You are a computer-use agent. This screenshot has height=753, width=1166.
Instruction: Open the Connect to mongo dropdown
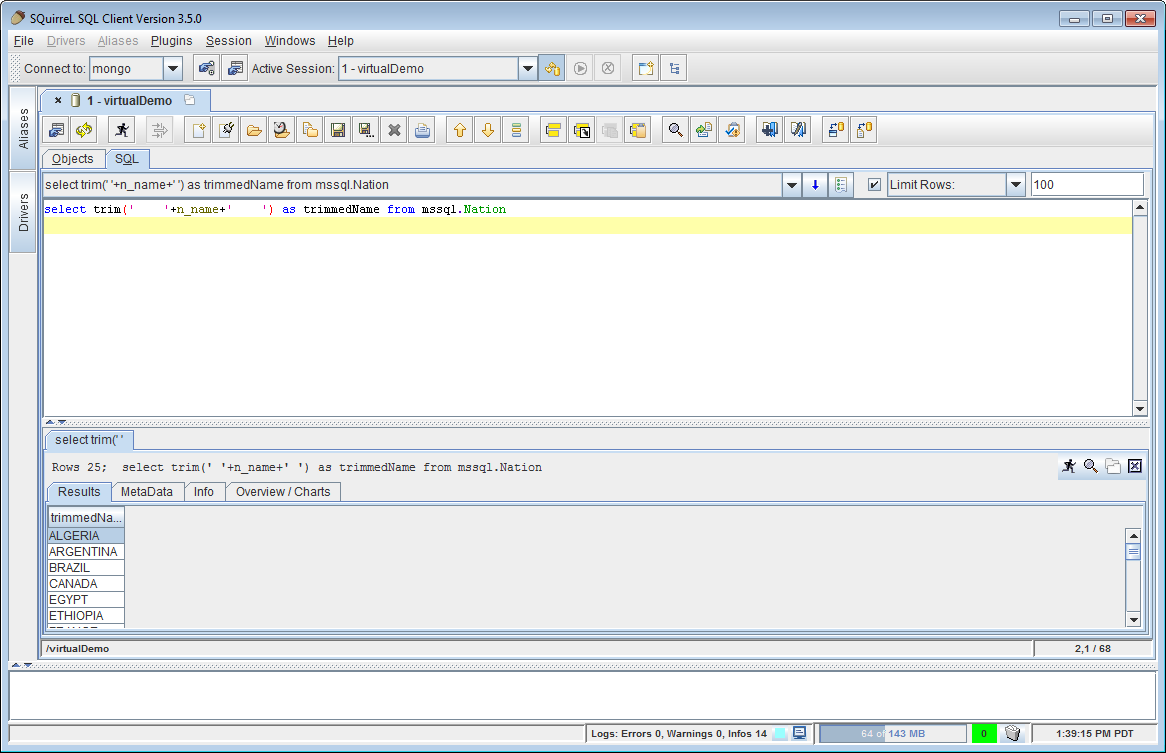[x=173, y=69]
